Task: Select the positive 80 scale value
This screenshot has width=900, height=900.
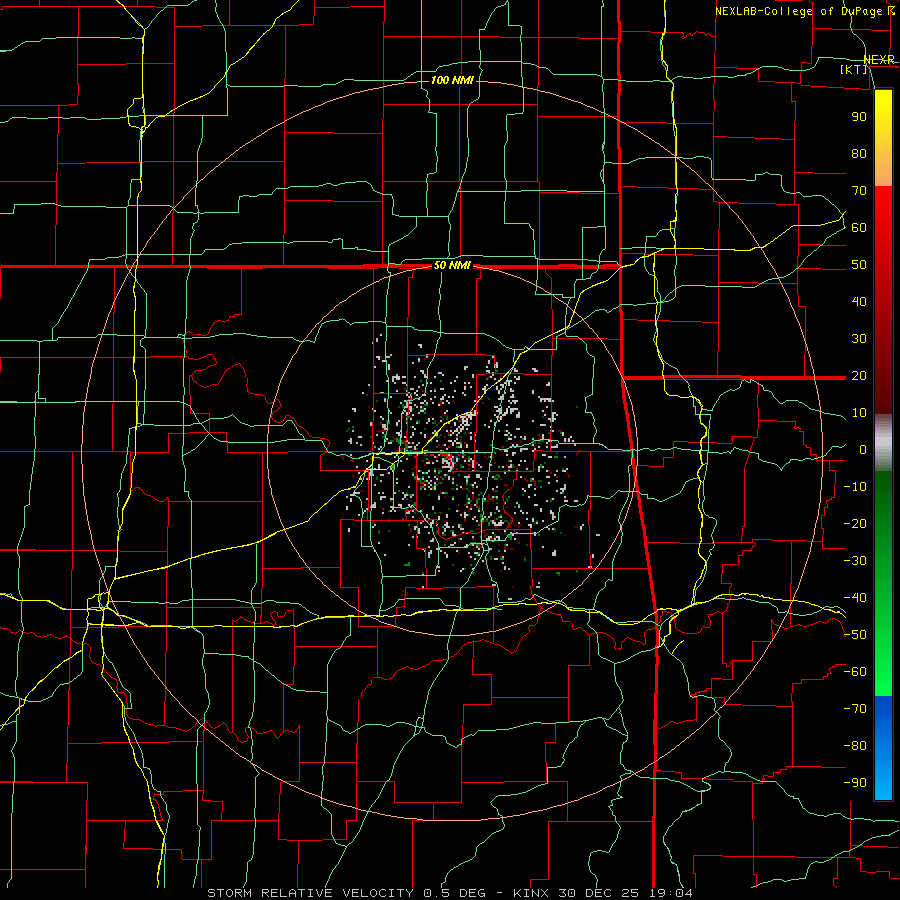Action: click(859, 153)
